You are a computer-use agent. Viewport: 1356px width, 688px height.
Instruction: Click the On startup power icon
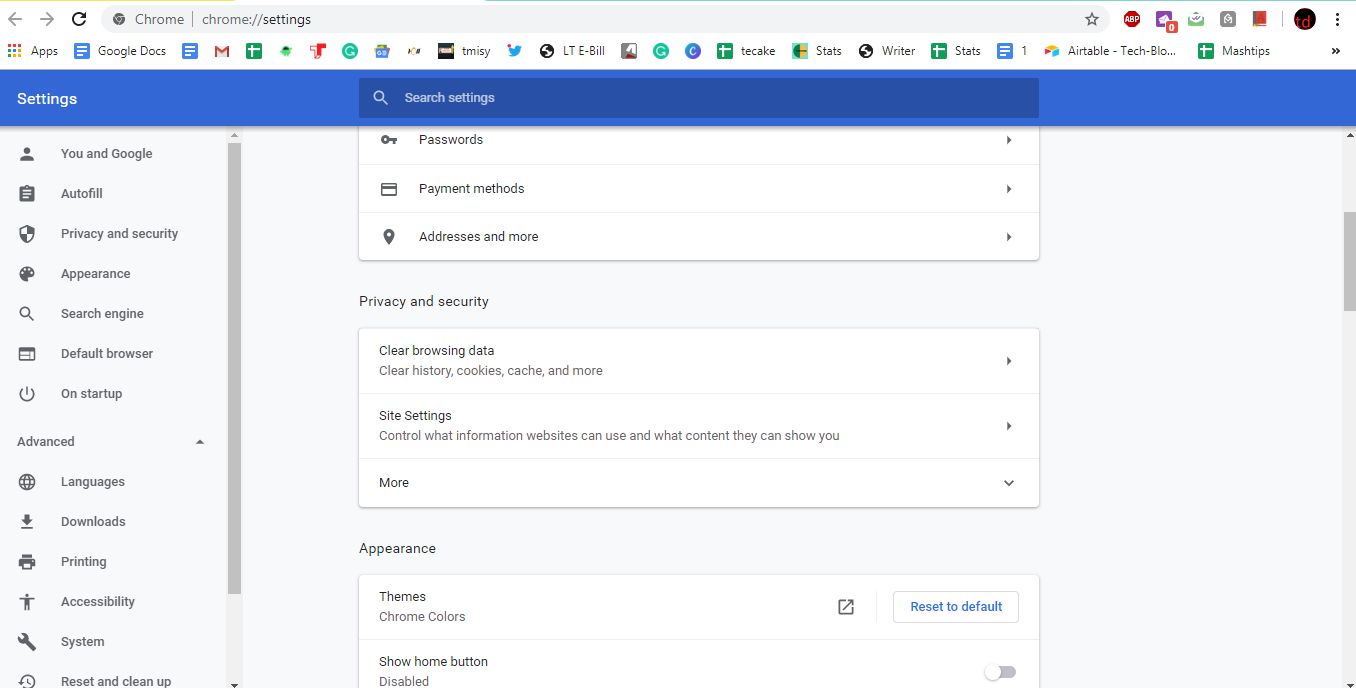pos(27,394)
